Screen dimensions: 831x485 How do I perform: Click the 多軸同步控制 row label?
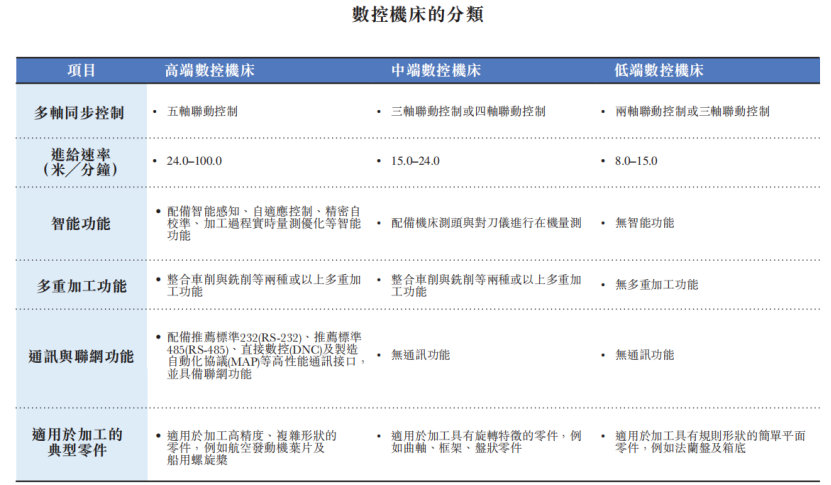[79, 112]
